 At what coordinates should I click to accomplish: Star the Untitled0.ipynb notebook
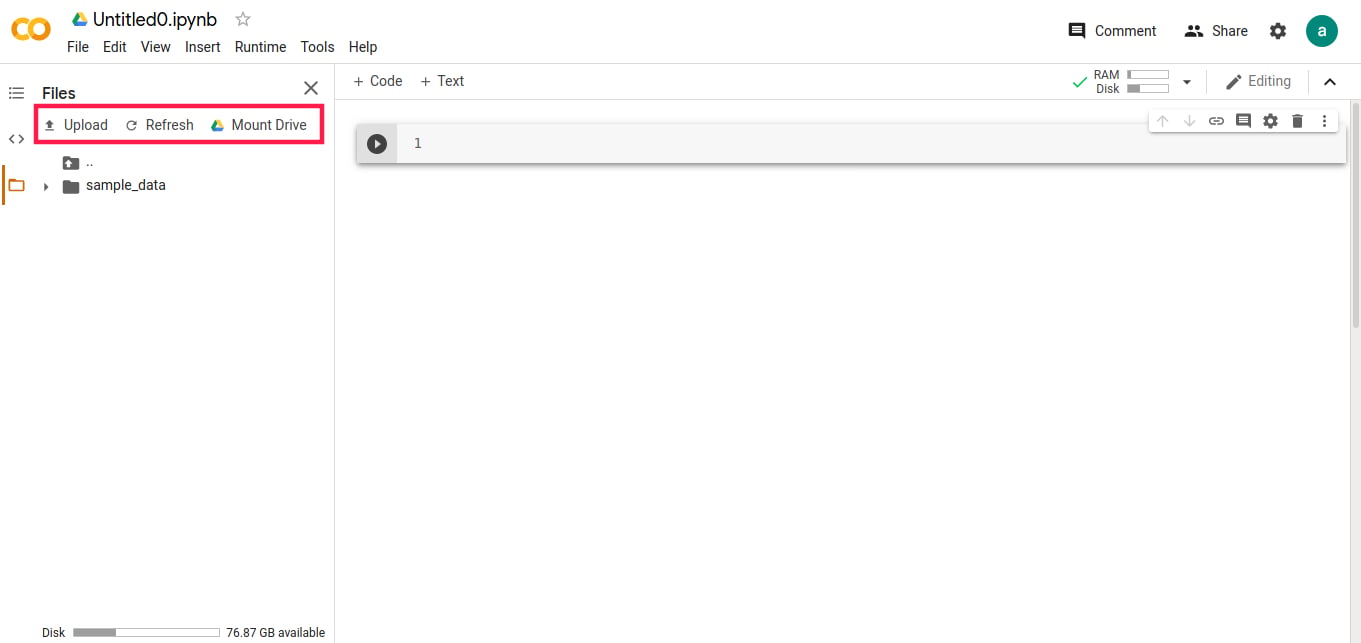(x=243, y=19)
